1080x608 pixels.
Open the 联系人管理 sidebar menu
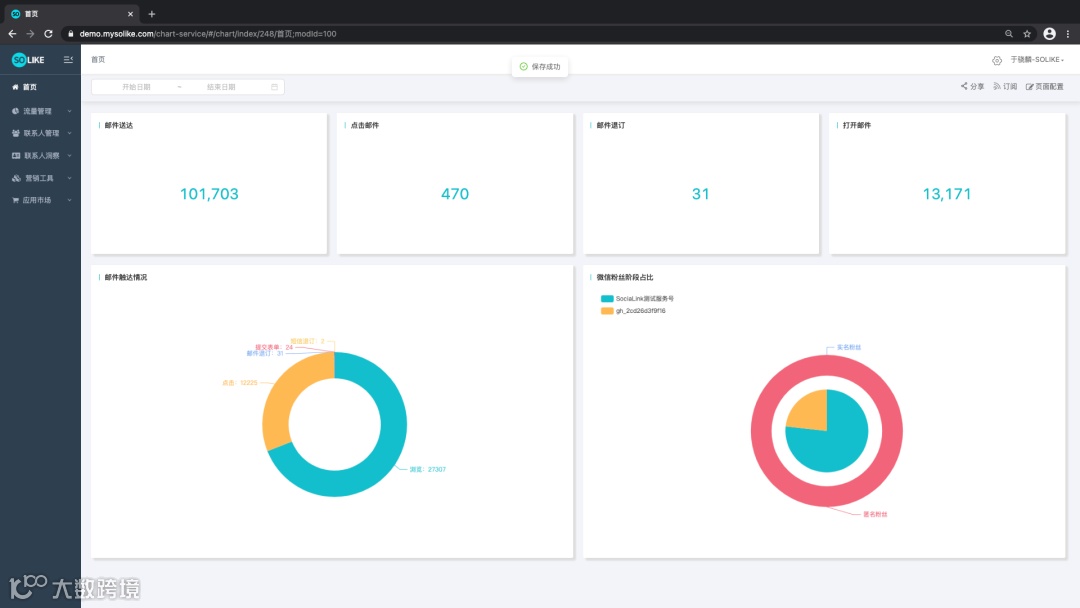(x=40, y=133)
